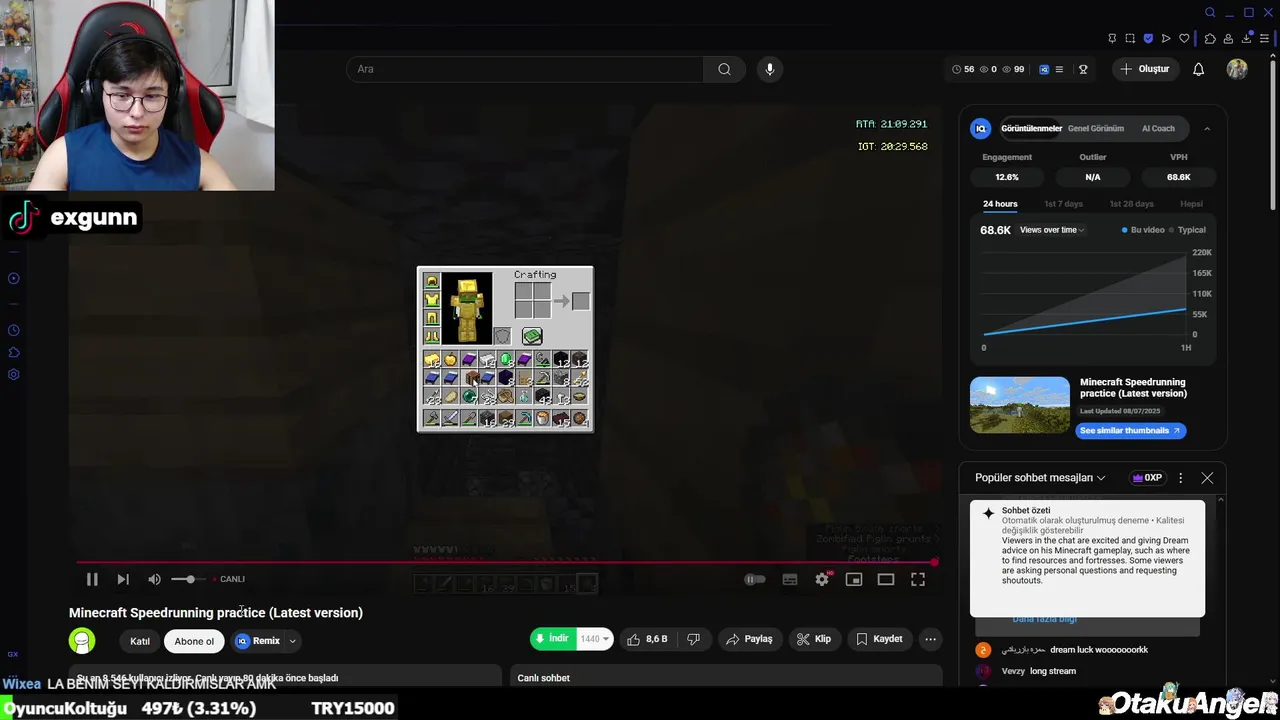This screenshot has width=1280, height=720.
Task: Switch to miniplayer mode
Action: pos(854,579)
